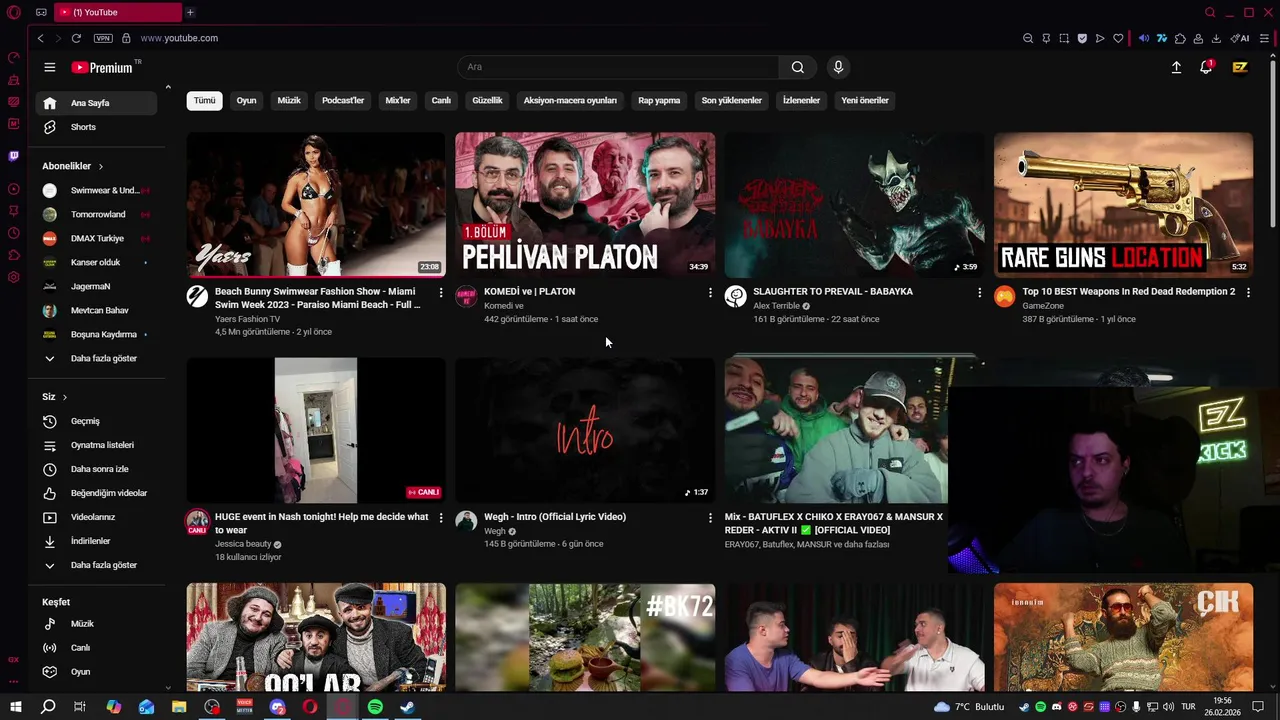Click the snapshot capture toolbar icon

(x=1064, y=38)
